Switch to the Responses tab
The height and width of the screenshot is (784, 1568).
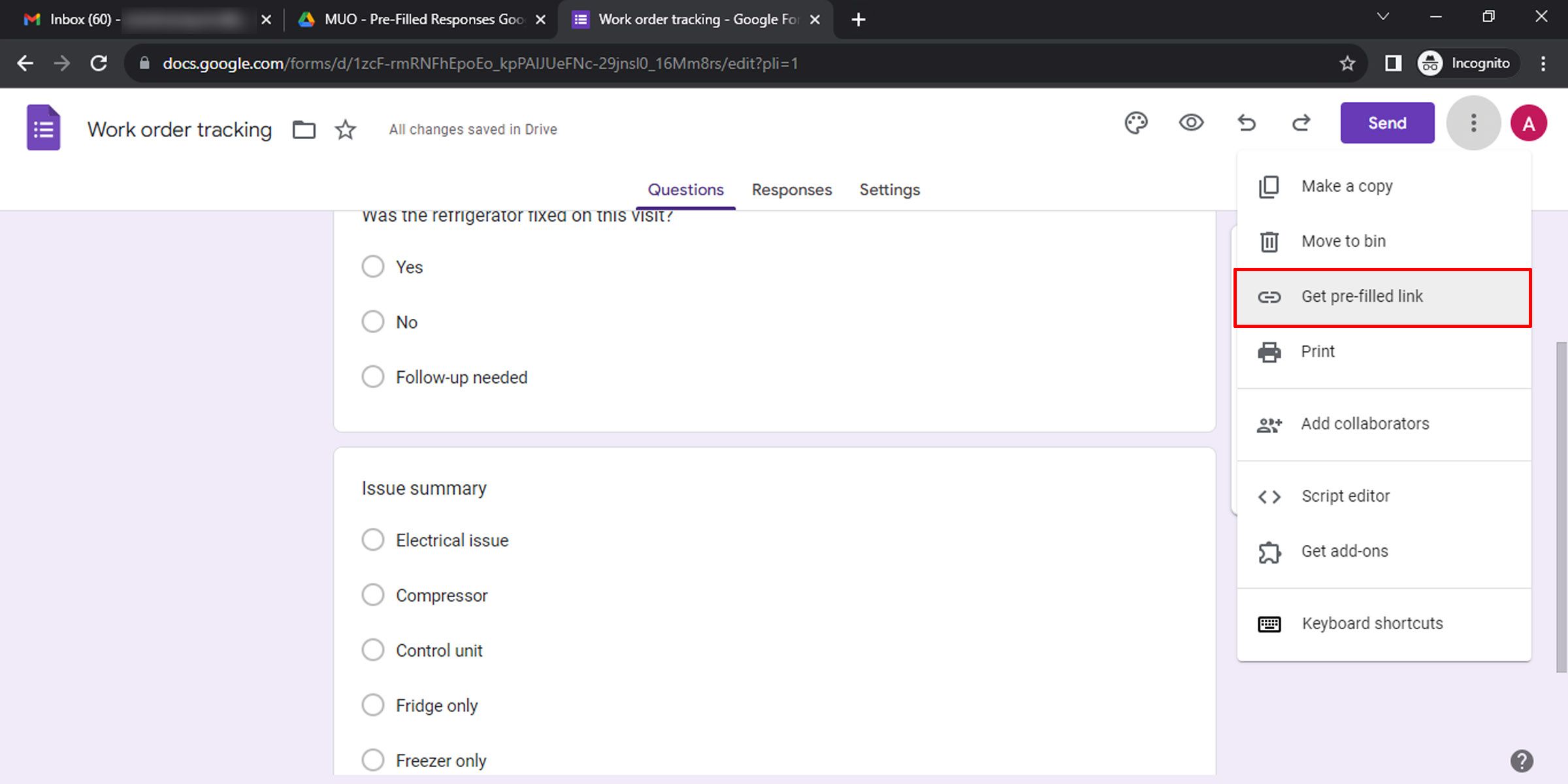791,189
